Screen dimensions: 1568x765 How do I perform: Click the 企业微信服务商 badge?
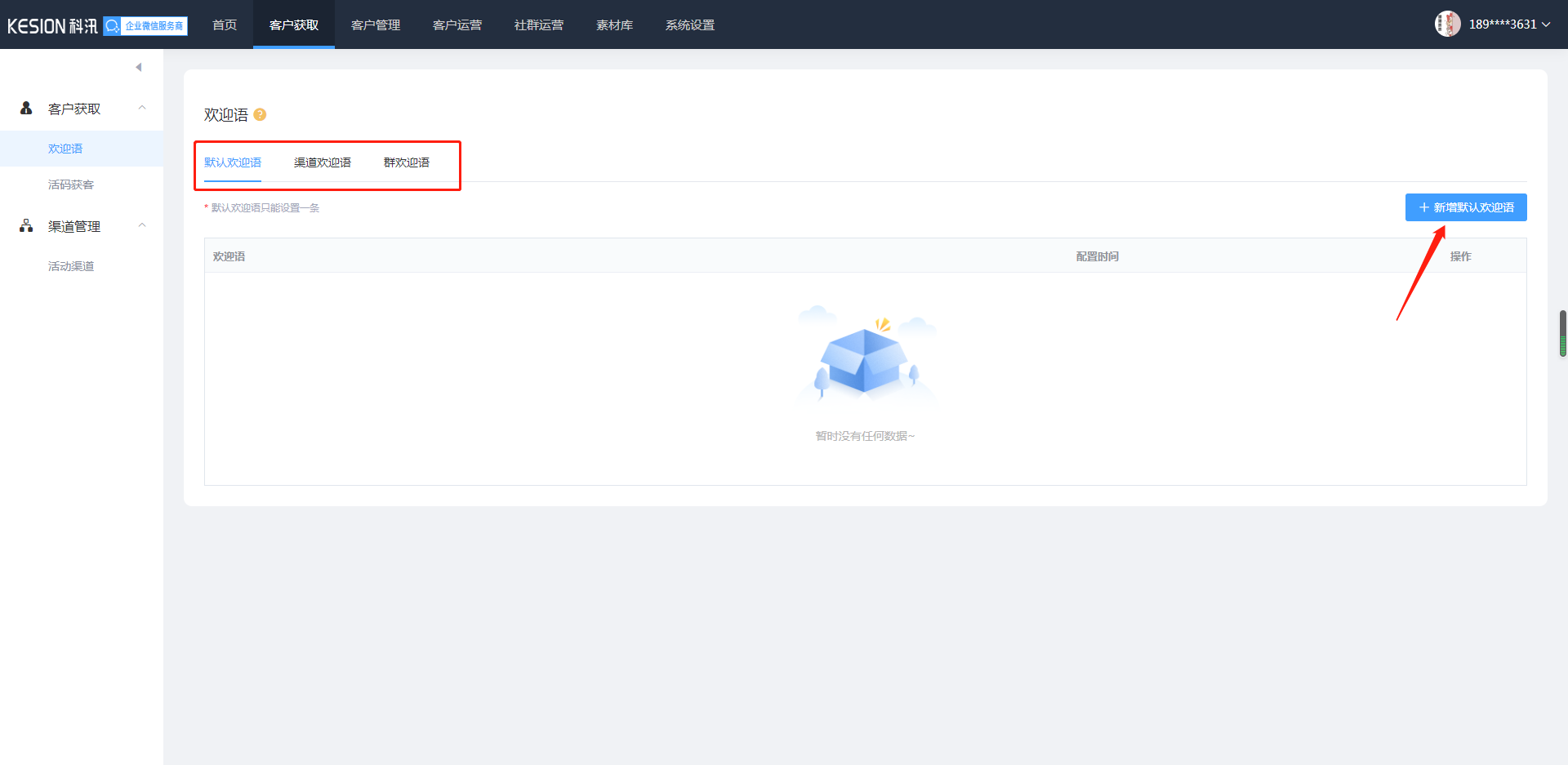pos(145,26)
